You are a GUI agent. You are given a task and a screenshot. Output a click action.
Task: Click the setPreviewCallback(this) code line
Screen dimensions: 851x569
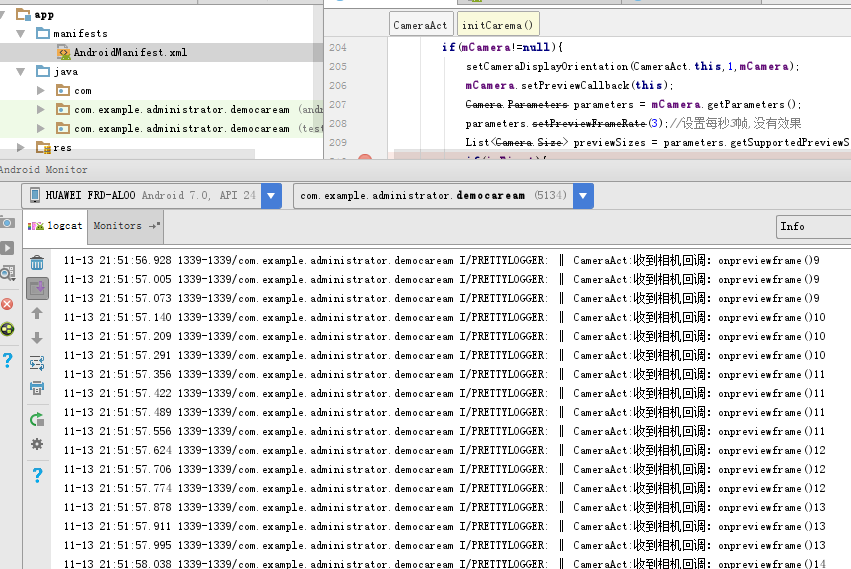click(x=569, y=86)
